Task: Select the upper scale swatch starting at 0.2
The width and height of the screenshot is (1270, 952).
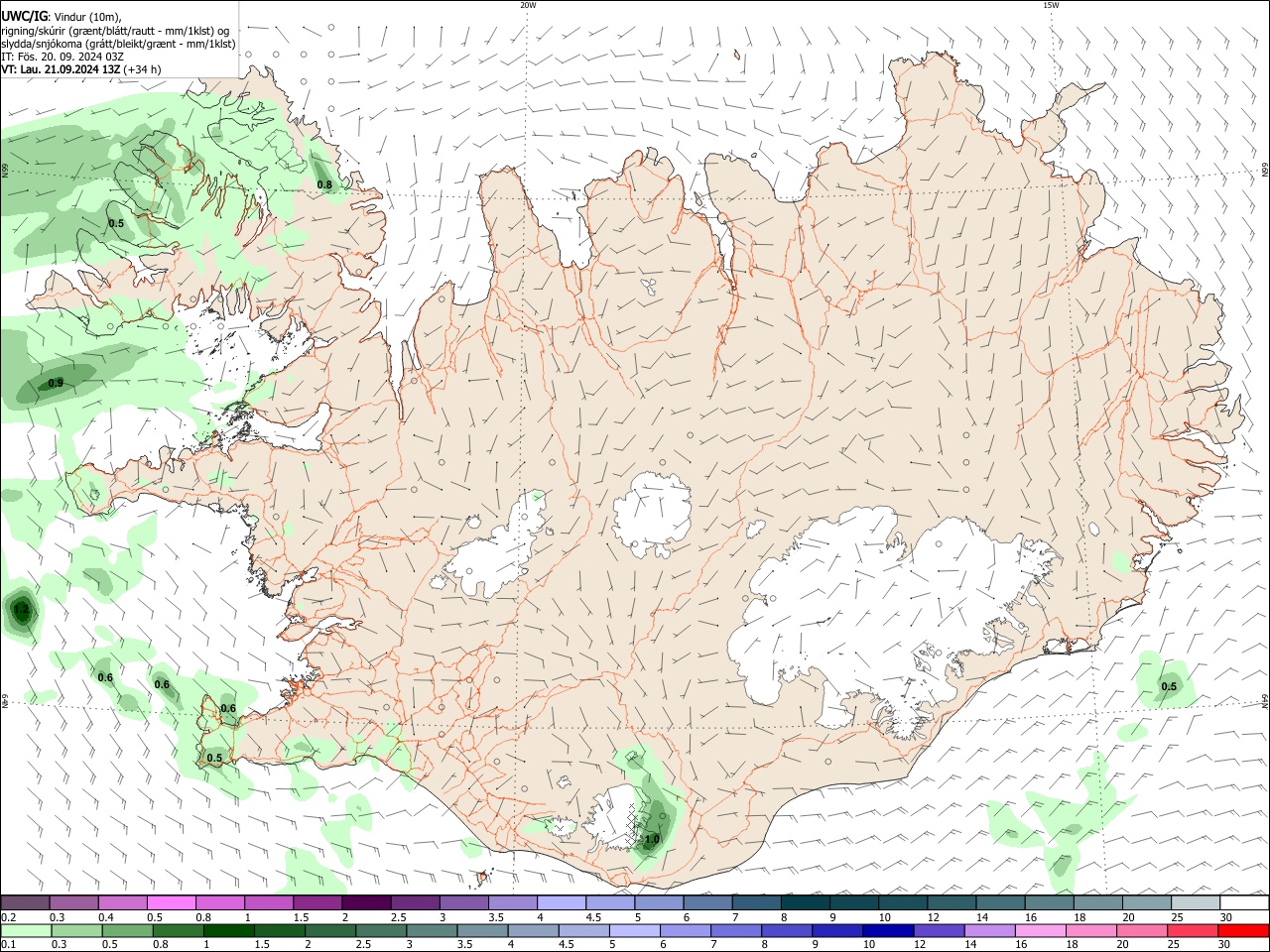Action: 25,902
